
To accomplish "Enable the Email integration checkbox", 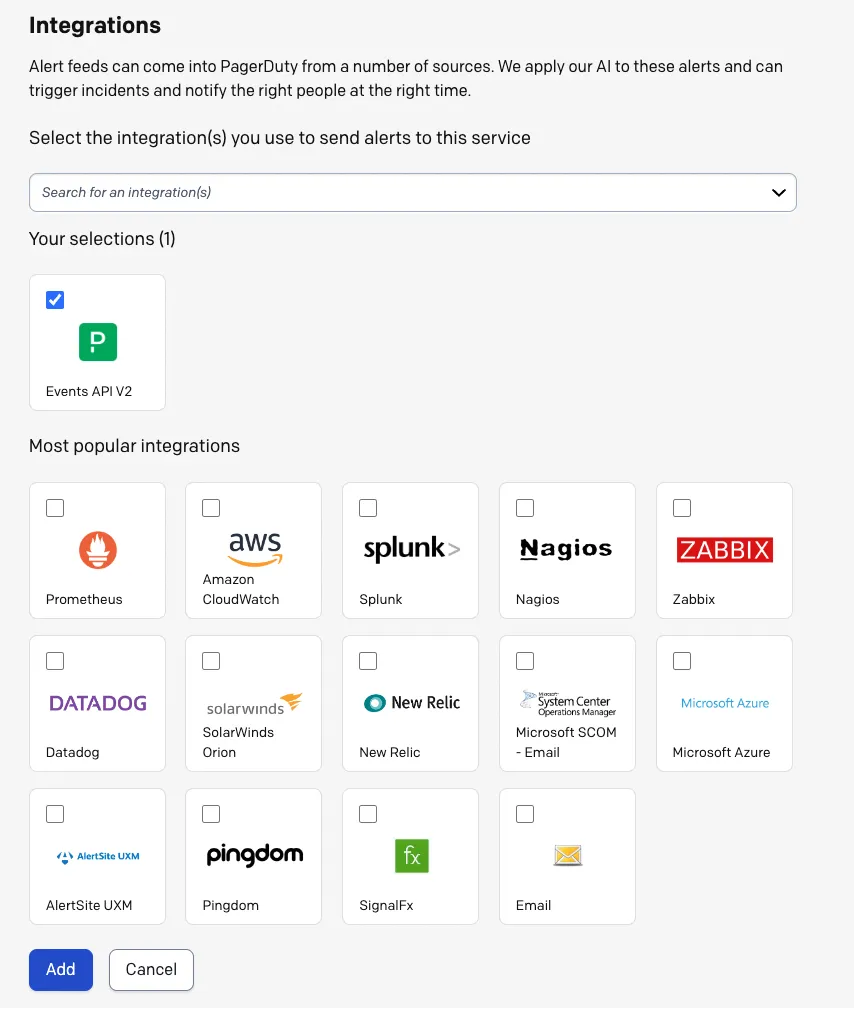I will coord(525,813).
